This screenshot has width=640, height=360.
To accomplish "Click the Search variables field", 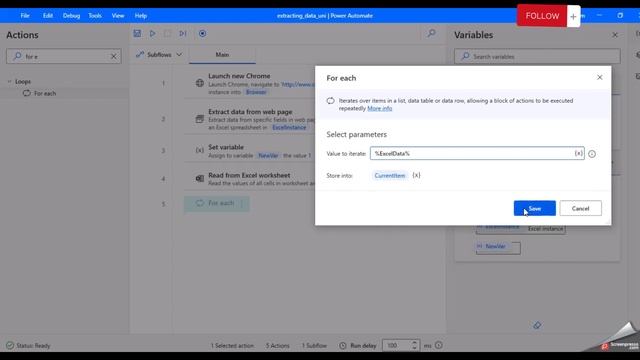I will (537, 56).
